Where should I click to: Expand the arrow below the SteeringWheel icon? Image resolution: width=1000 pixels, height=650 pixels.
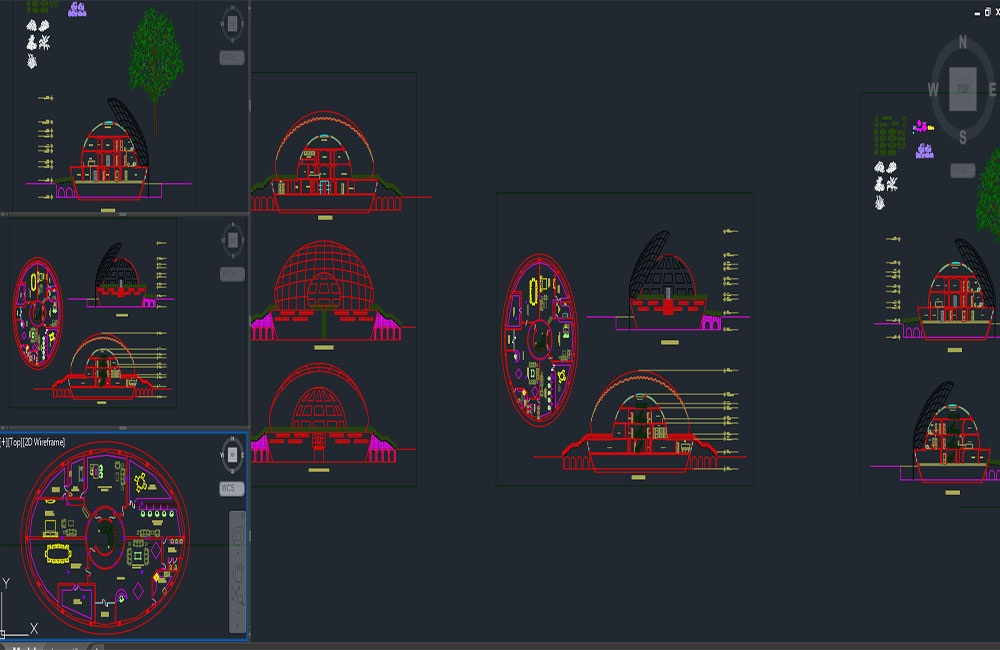click(237, 553)
